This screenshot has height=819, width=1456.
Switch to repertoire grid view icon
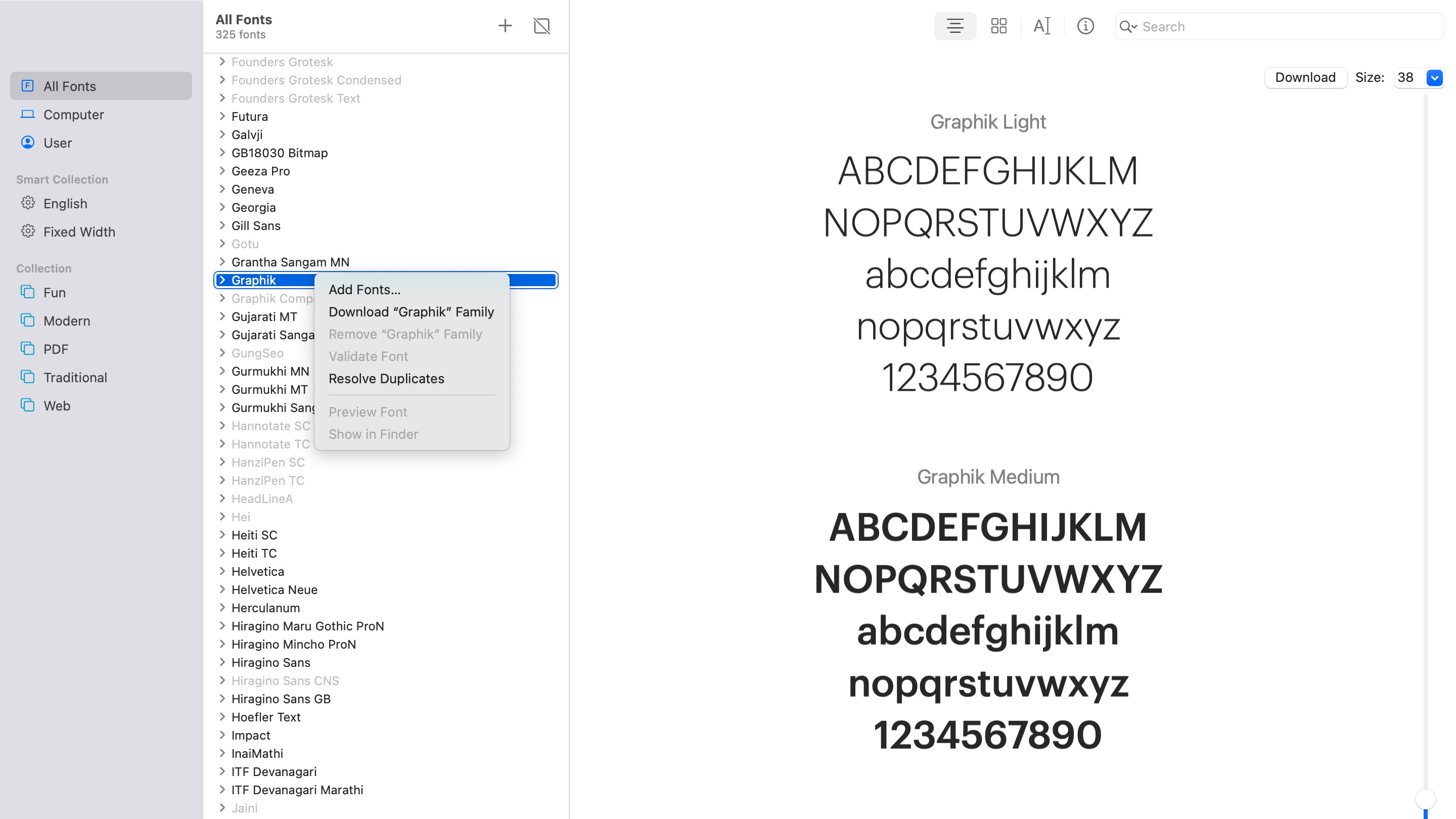tap(998, 26)
